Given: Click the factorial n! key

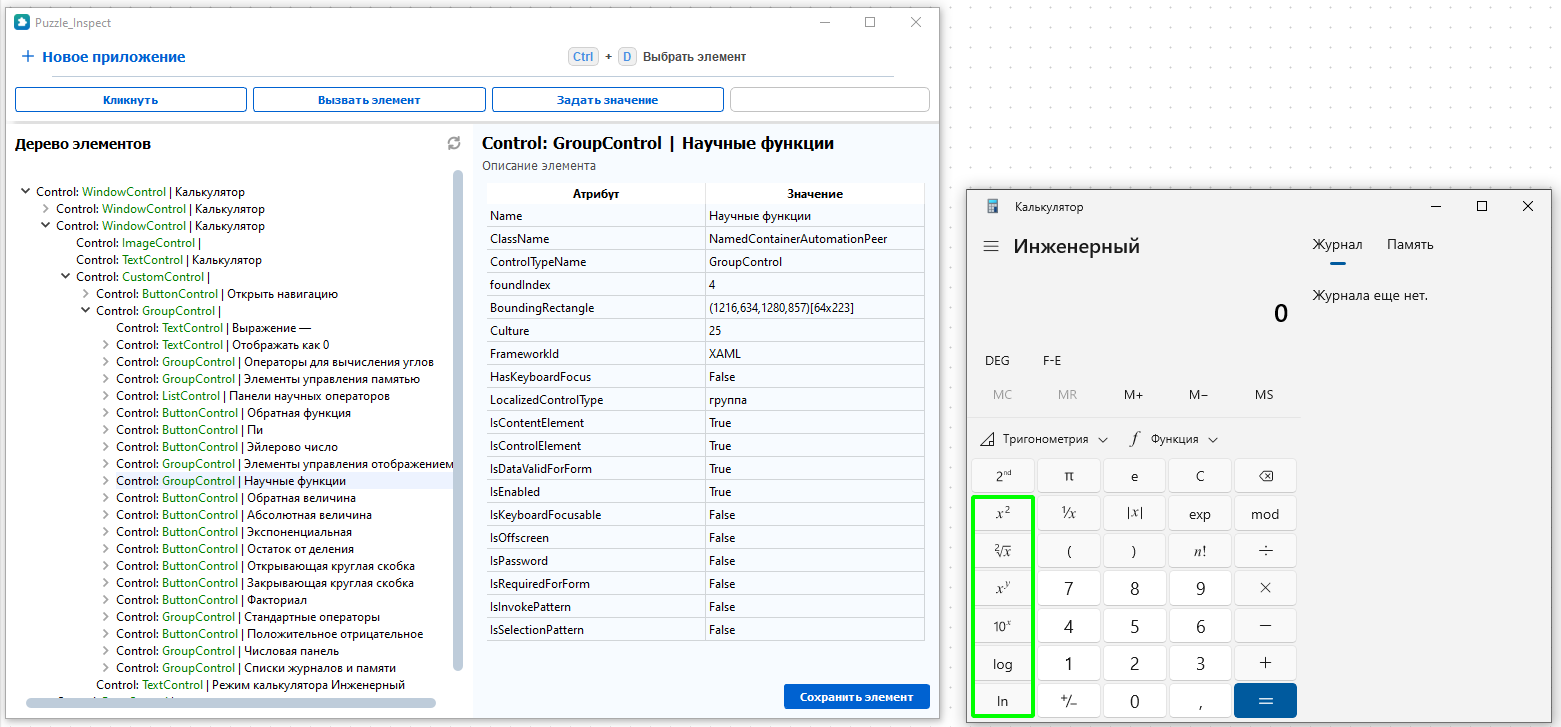Looking at the screenshot, I should tap(1200, 551).
